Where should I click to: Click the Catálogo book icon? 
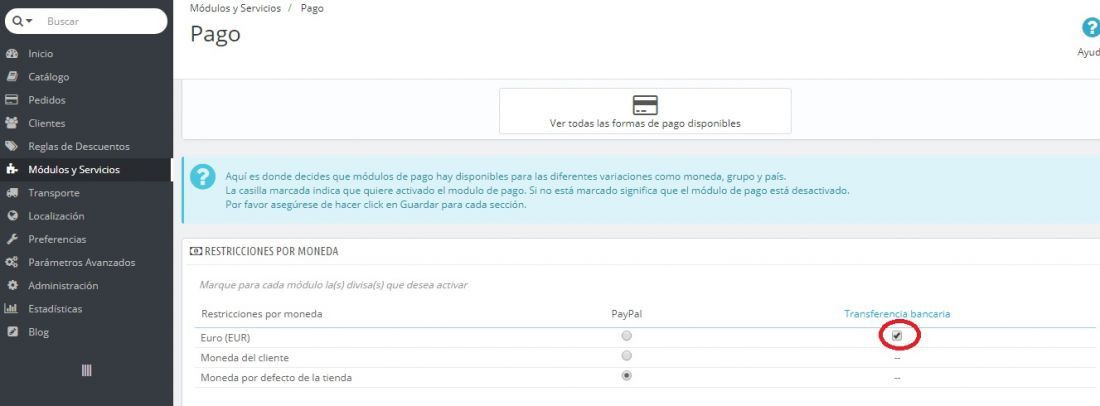click(x=11, y=77)
